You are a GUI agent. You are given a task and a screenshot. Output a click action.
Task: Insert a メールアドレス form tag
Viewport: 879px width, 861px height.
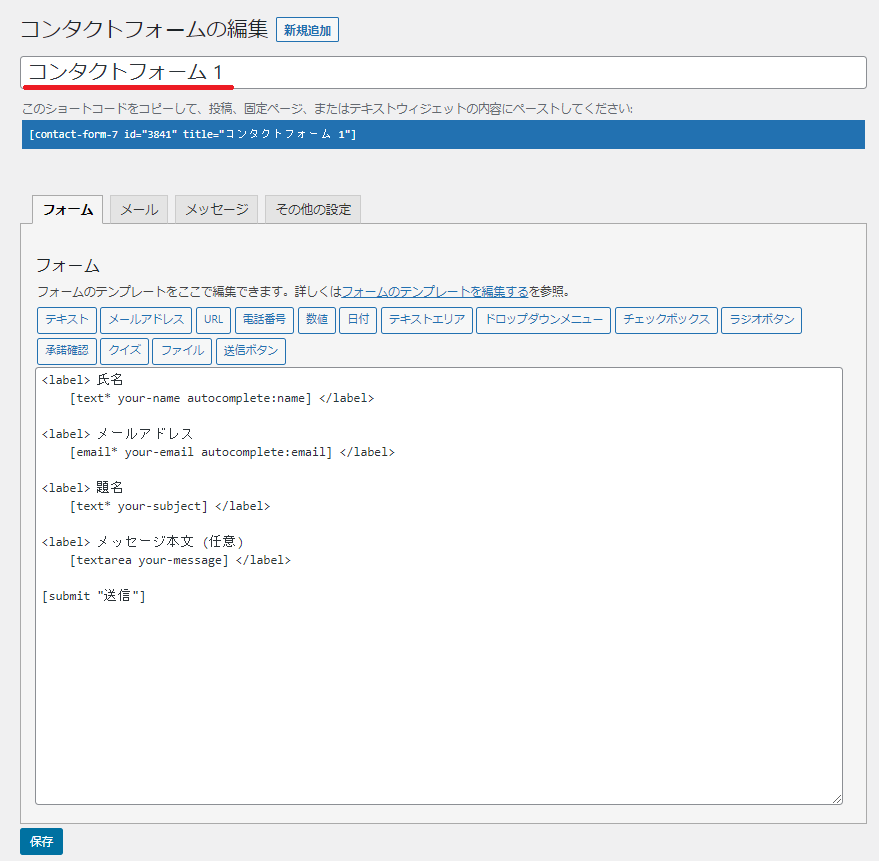click(146, 320)
